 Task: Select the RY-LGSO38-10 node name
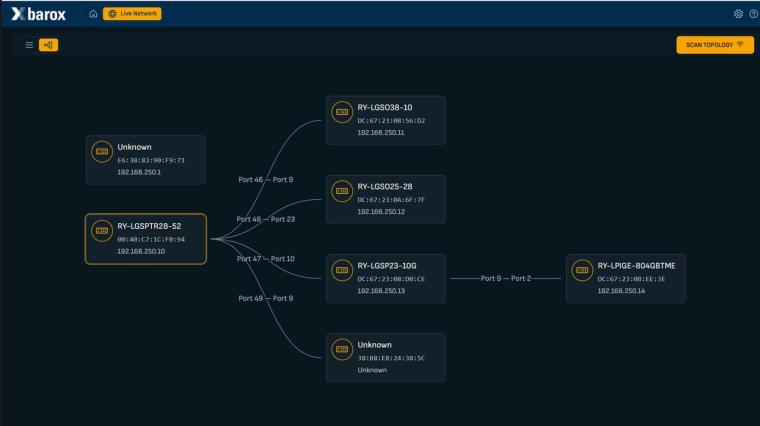click(x=385, y=108)
